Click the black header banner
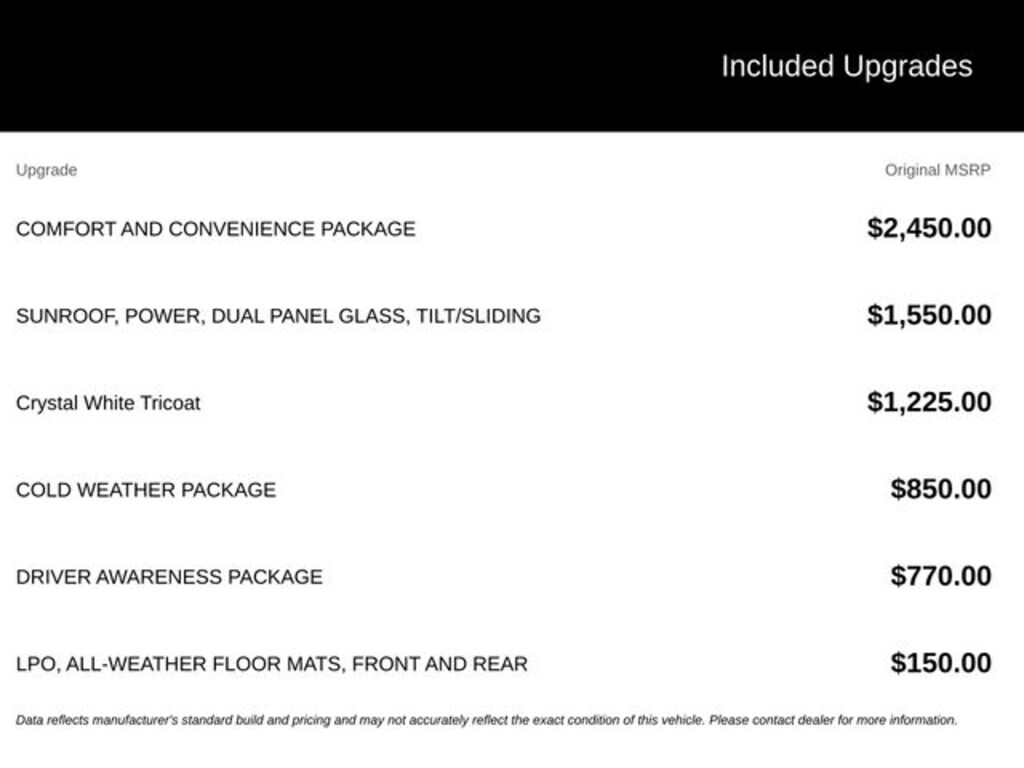The width and height of the screenshot is (1024, 768). pyautogui.click(x=512, y=65)
